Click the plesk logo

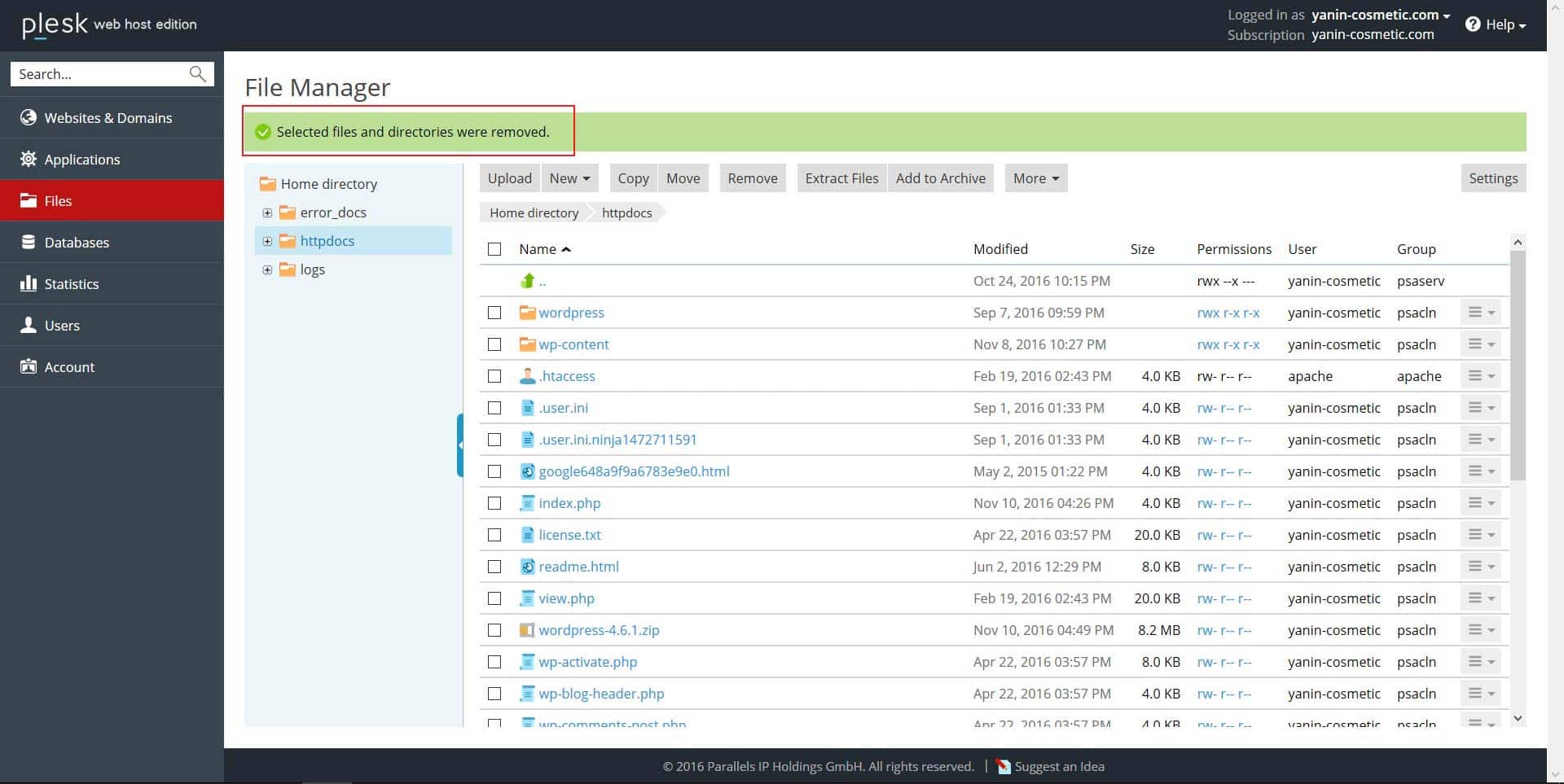[x=55, y=25]
